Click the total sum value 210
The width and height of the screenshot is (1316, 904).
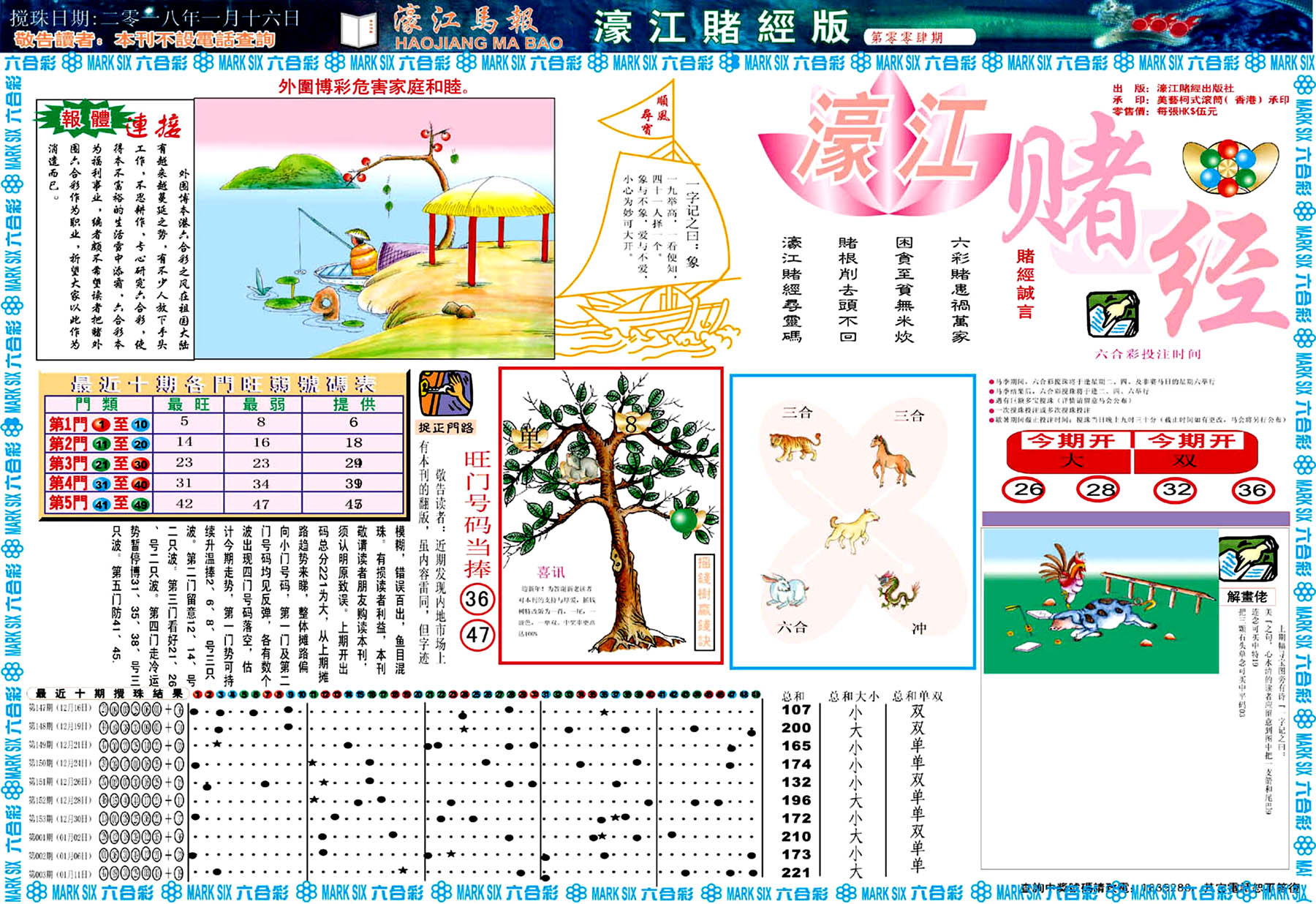pos(796,836)
